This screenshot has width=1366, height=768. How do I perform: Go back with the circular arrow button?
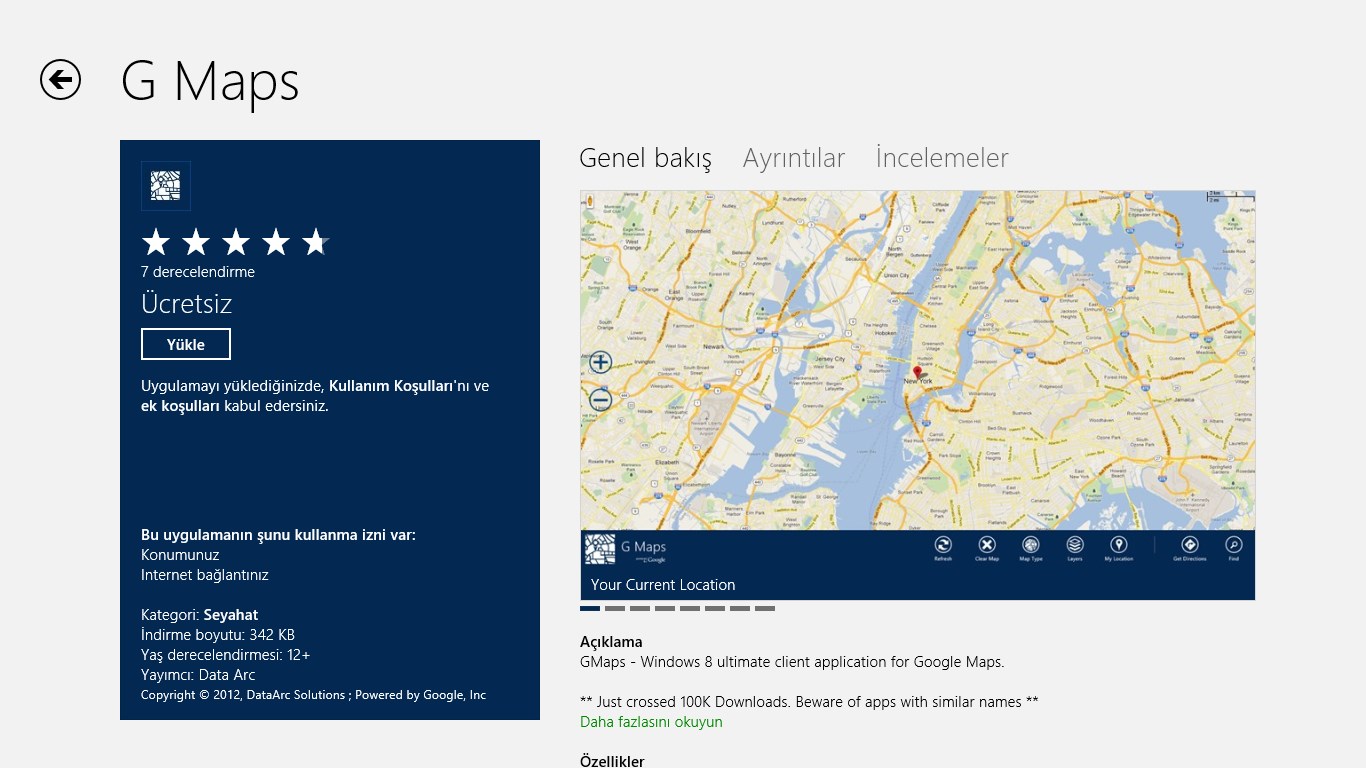(60, 80)
